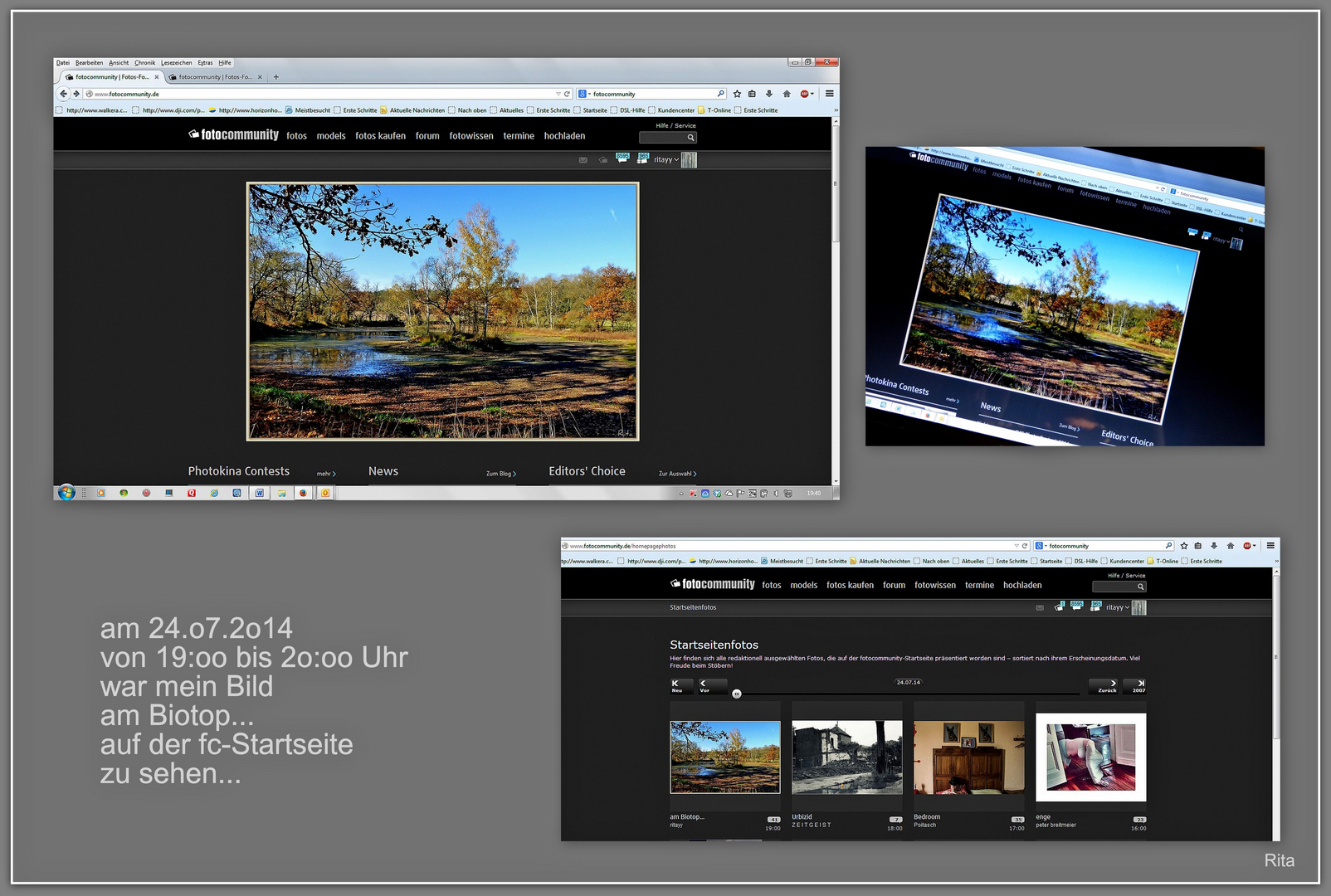
Task: Click the 'Neu' first-page button in Startseitenfotos
Action: point(680,686)
